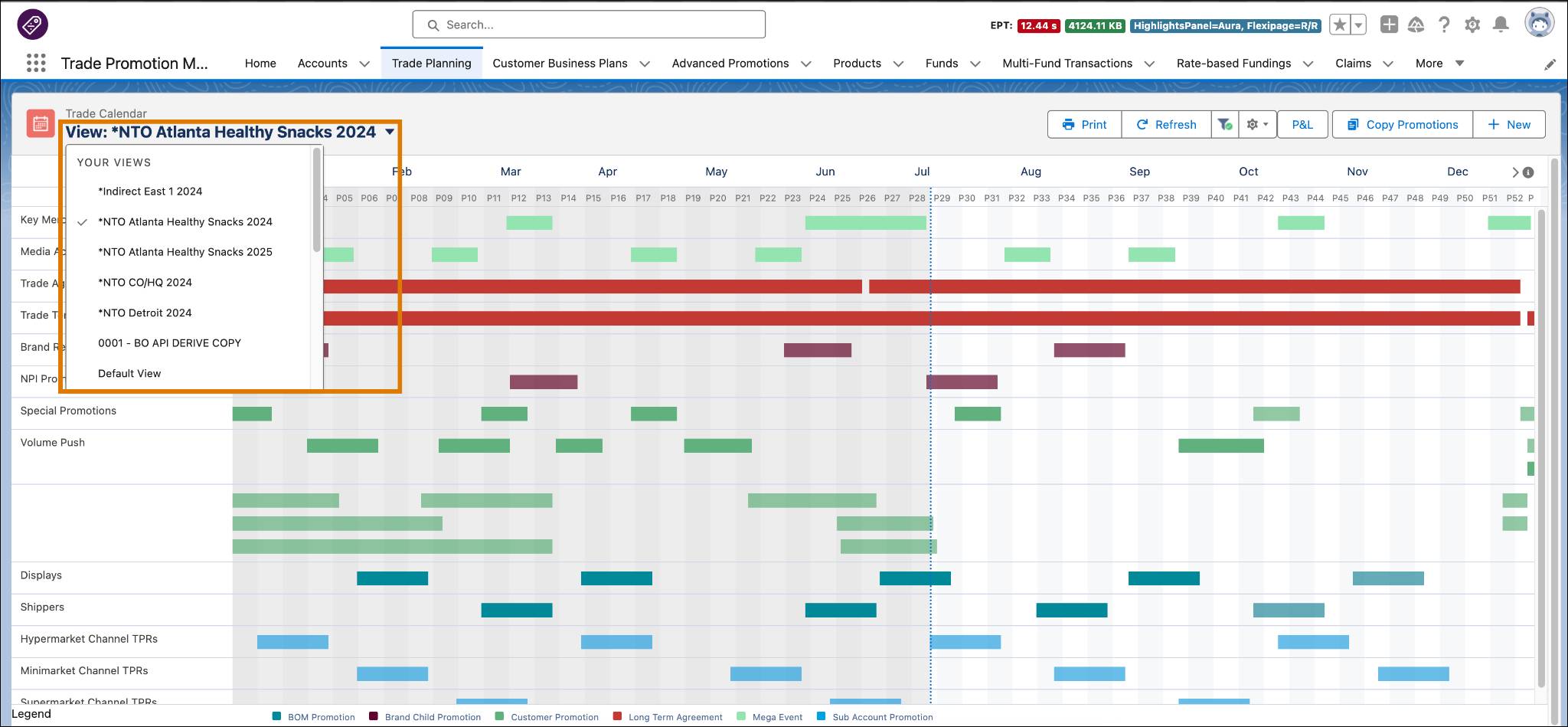Click the calendar info circle icon
The width and height of the screenshot is (1568, 727).
click(x=1528, y=172)
